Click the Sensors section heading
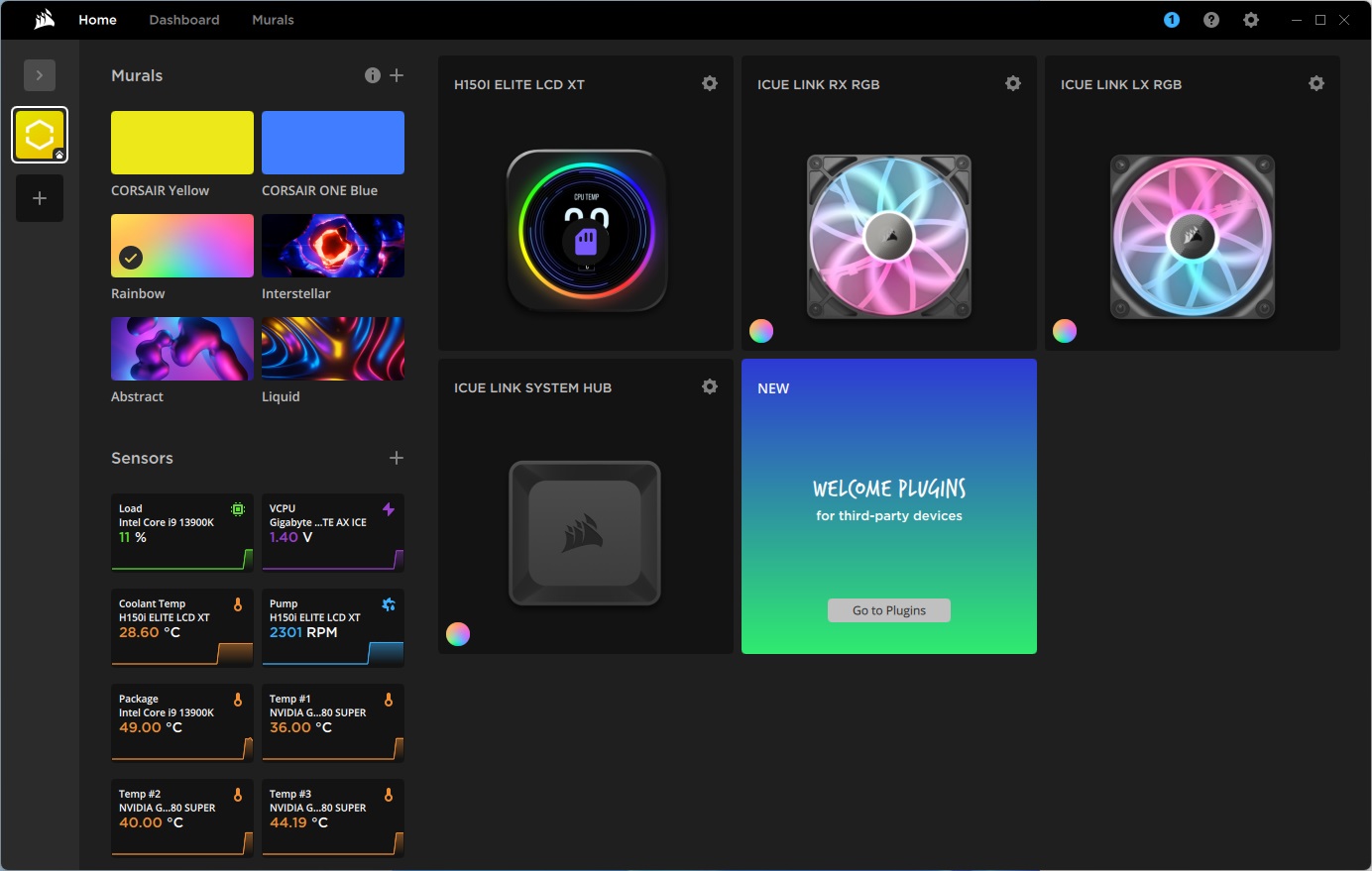1372x871 pixels. pyautogui.click(x=142, y=458)
